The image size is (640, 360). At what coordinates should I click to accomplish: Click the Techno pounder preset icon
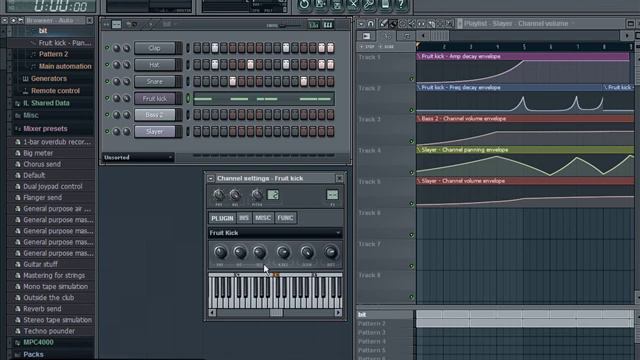[18, 331]
